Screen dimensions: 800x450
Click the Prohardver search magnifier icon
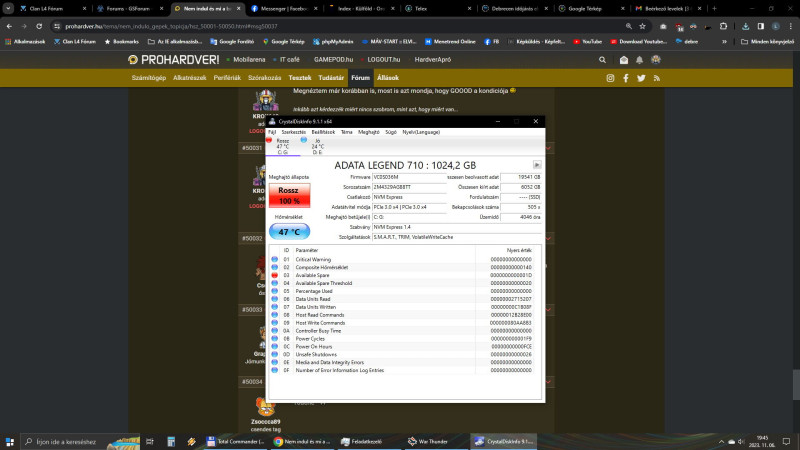[602, 60]
